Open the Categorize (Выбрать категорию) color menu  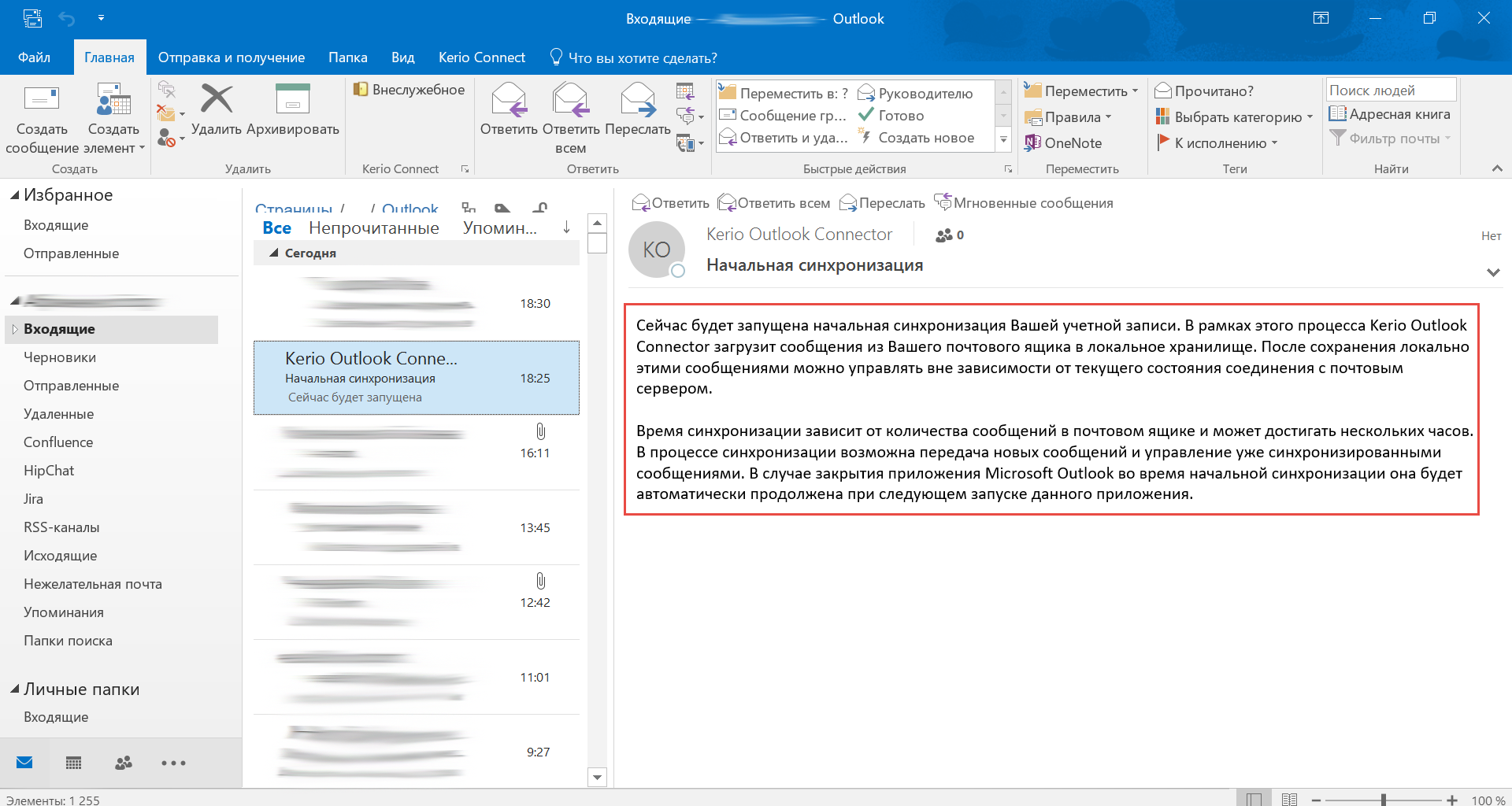tap(1234, 117)
